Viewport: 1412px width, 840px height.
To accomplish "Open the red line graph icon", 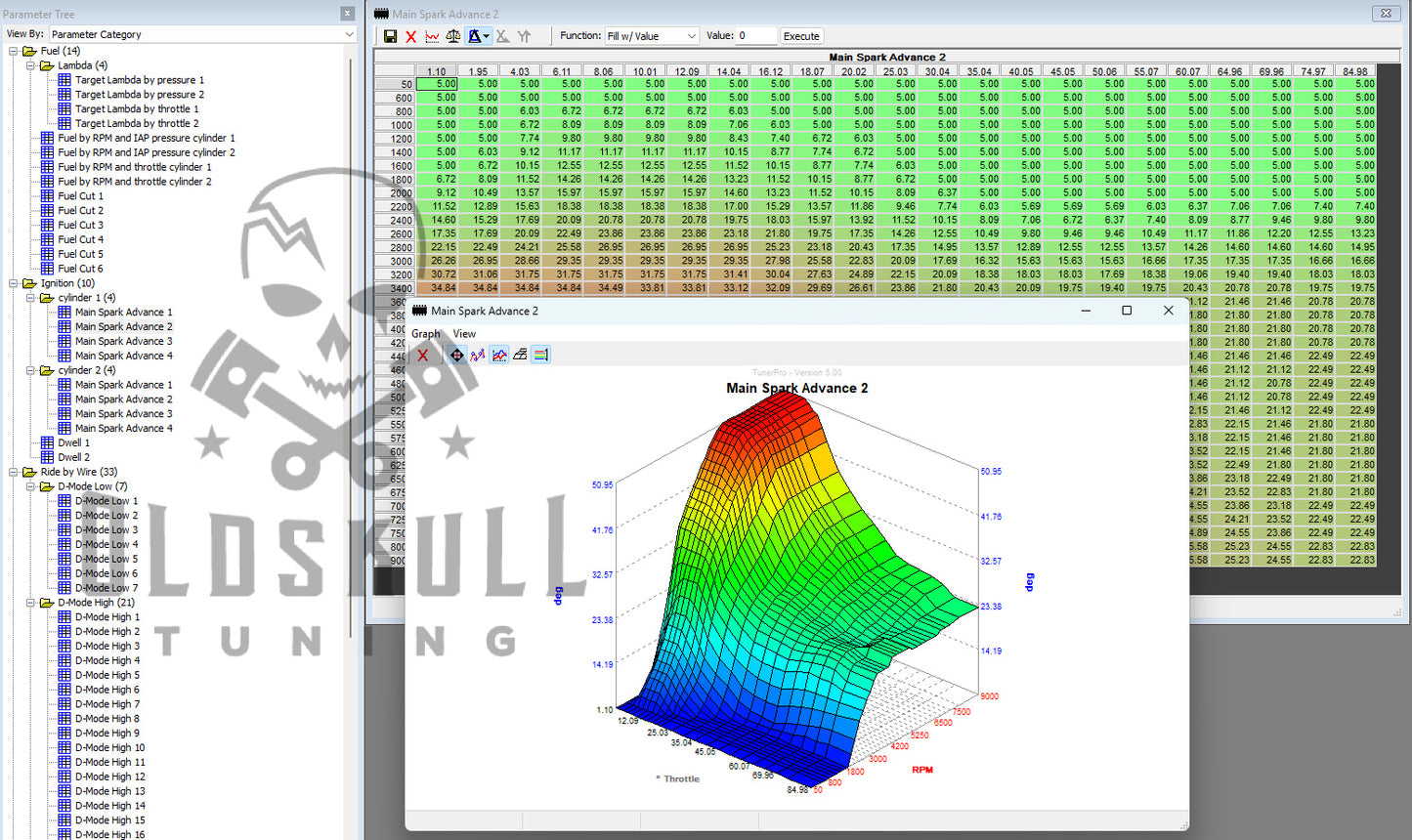I will [x=432, y=36].
